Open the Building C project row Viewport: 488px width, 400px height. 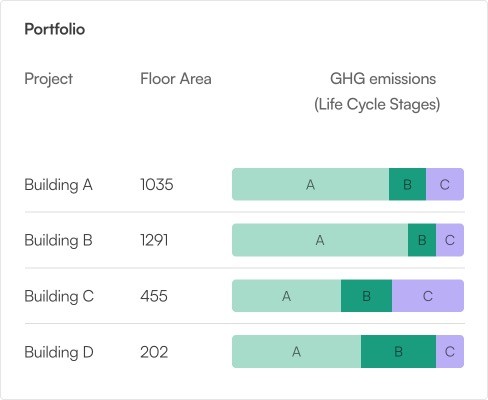(x=244, y=296)
